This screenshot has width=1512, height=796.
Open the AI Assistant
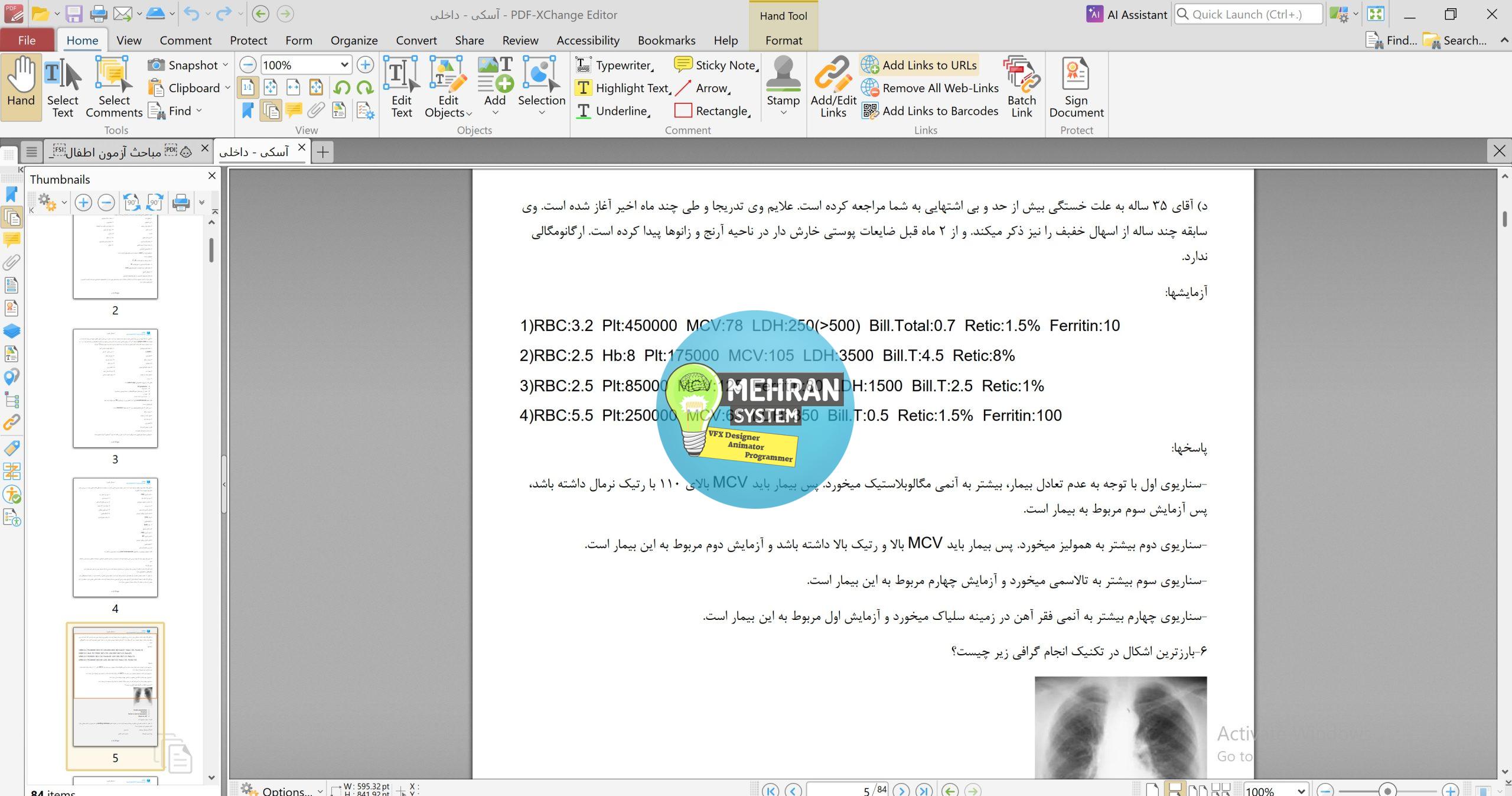coord(1127,14)
